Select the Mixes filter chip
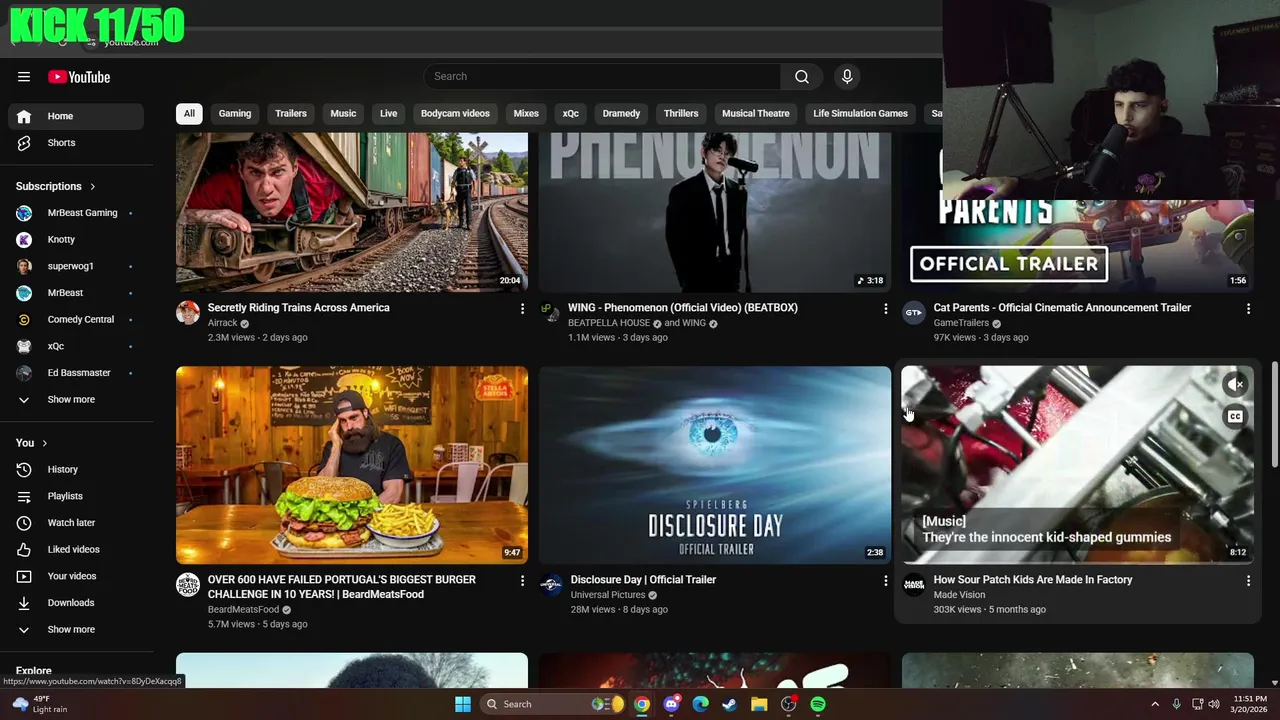Image resolution: width=1280 pixels, height=720 pixels. click(x=526, y=113)
